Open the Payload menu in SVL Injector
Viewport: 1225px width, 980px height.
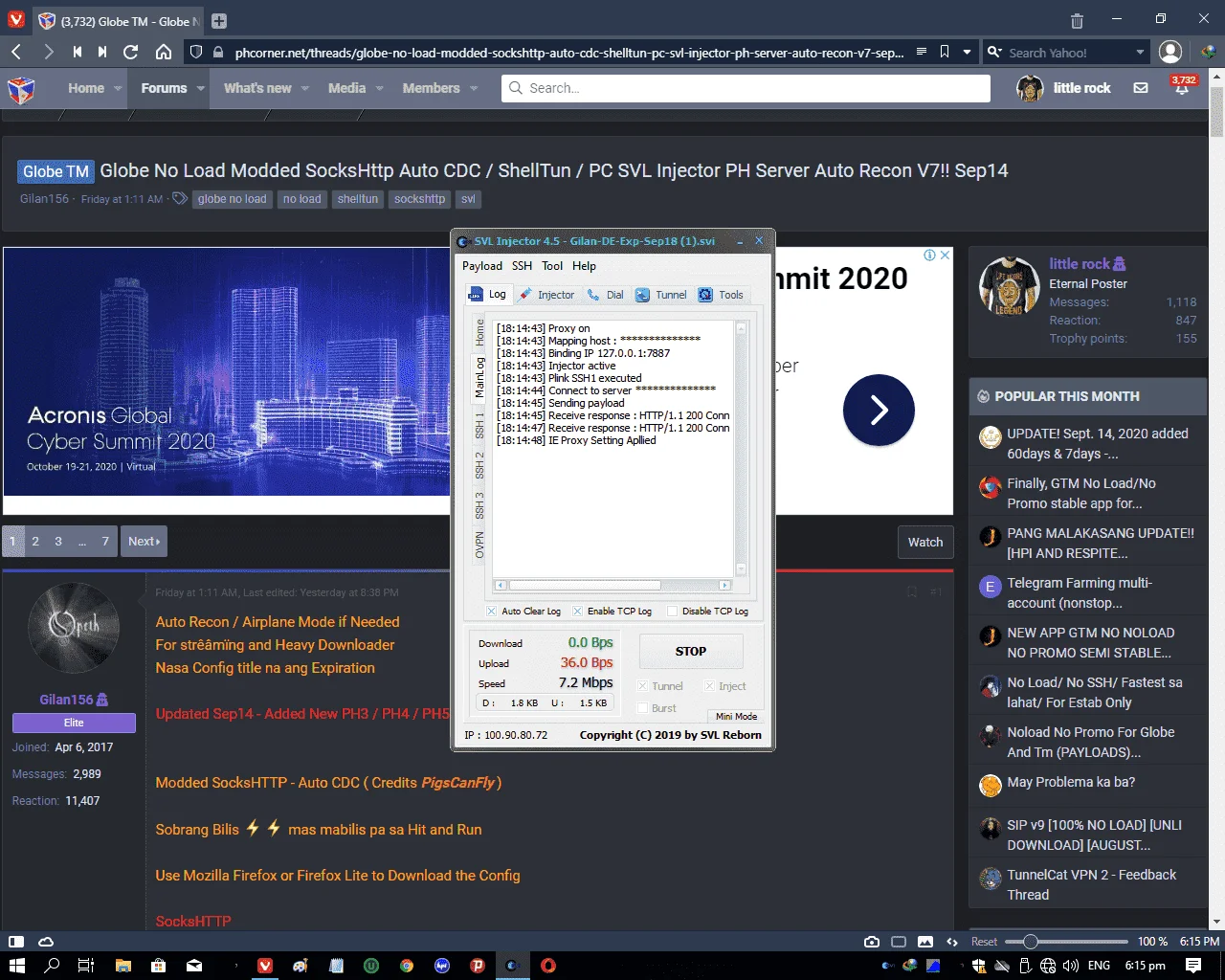[x=482, y=266]
